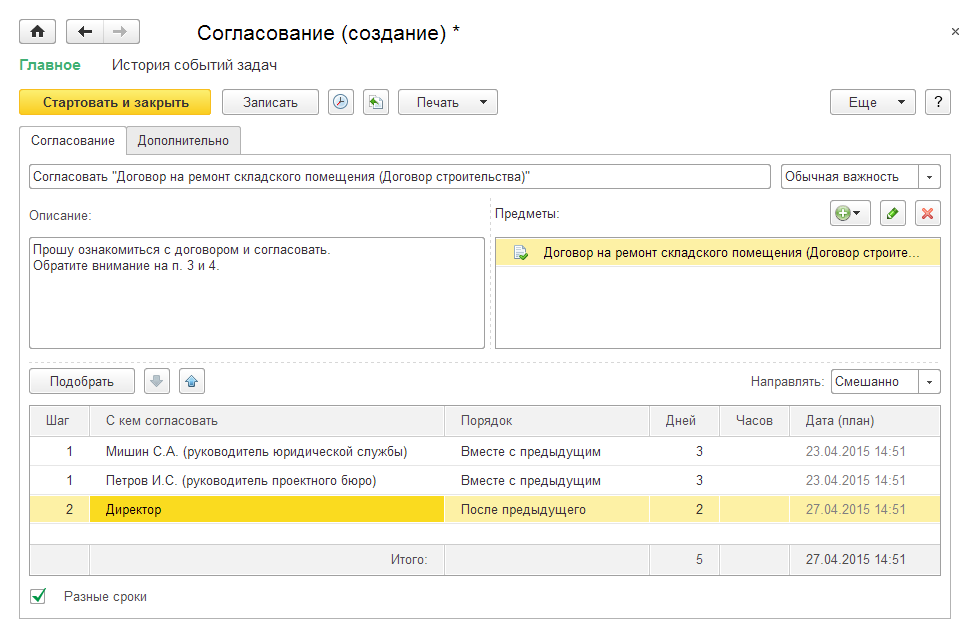Open История событий задач section
The height and width of the screenshot is (633, 977).
(194, 65)
